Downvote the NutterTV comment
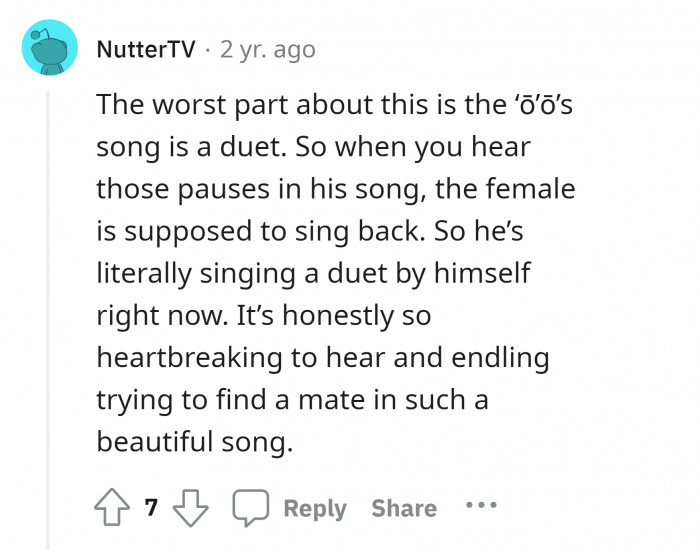Image resolution: width=700 pixels, height=555 pixels. coord(188,508)
